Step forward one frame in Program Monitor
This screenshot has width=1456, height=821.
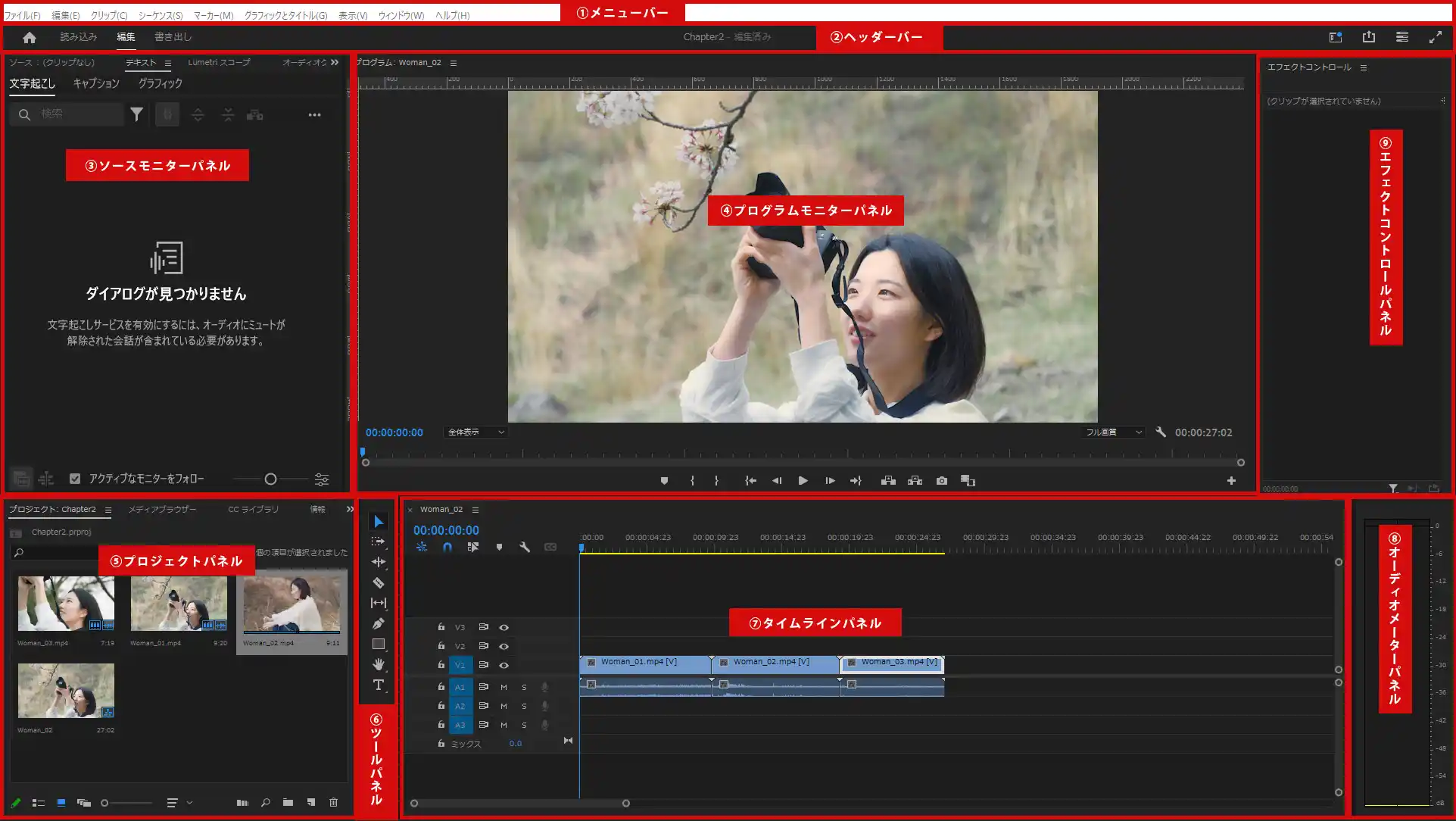[830, 480]
